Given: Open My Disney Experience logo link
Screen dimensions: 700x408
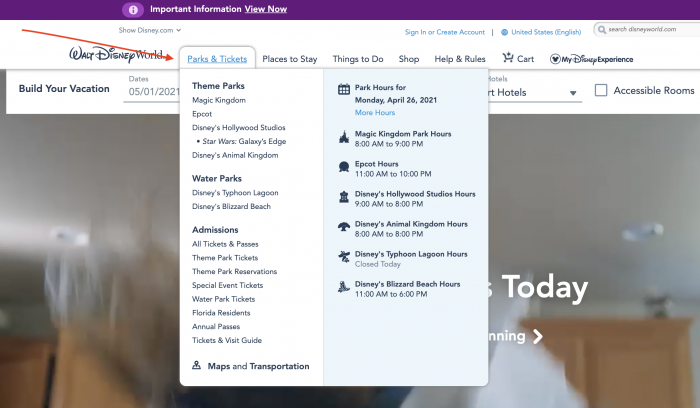Looking at the screenshot, I should 592,59.
